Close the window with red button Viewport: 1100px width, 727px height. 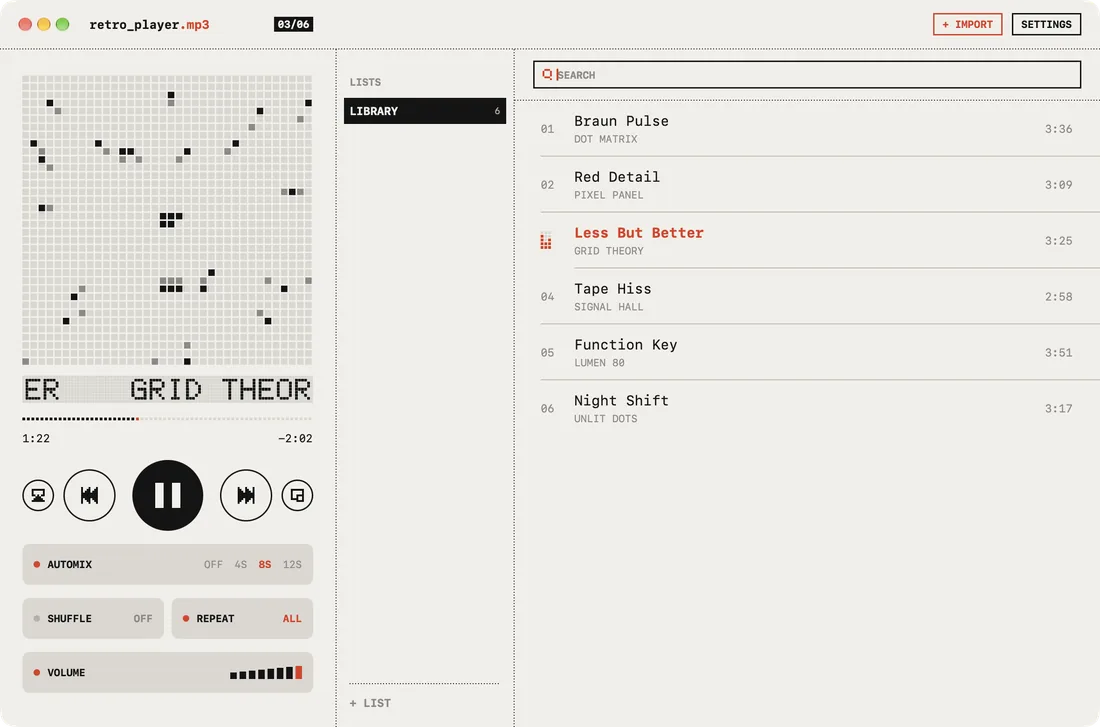[25, 24]
